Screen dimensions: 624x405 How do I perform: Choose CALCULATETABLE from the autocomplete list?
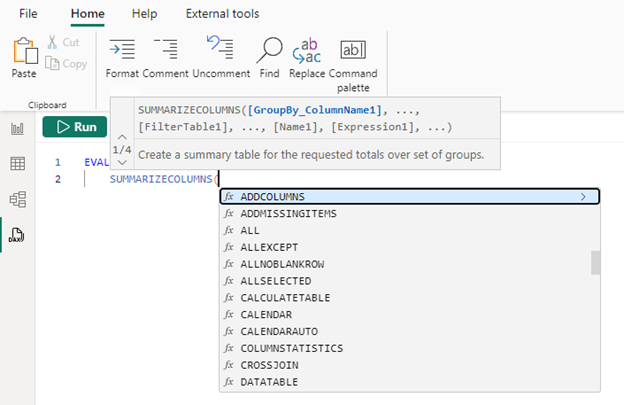[x=285, y=298]
